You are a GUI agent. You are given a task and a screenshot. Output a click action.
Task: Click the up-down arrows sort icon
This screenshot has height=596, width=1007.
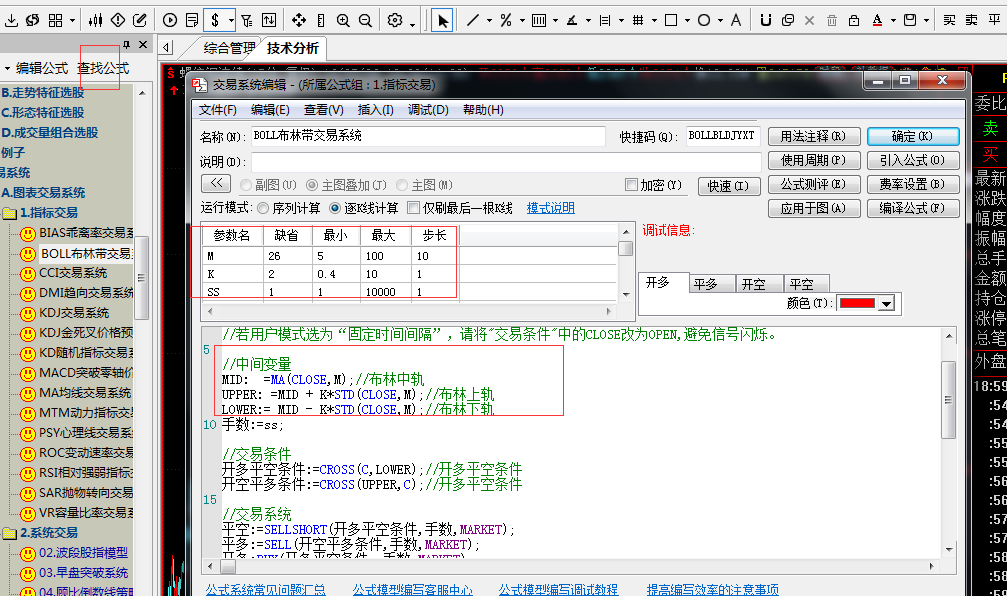coord(269,21)
